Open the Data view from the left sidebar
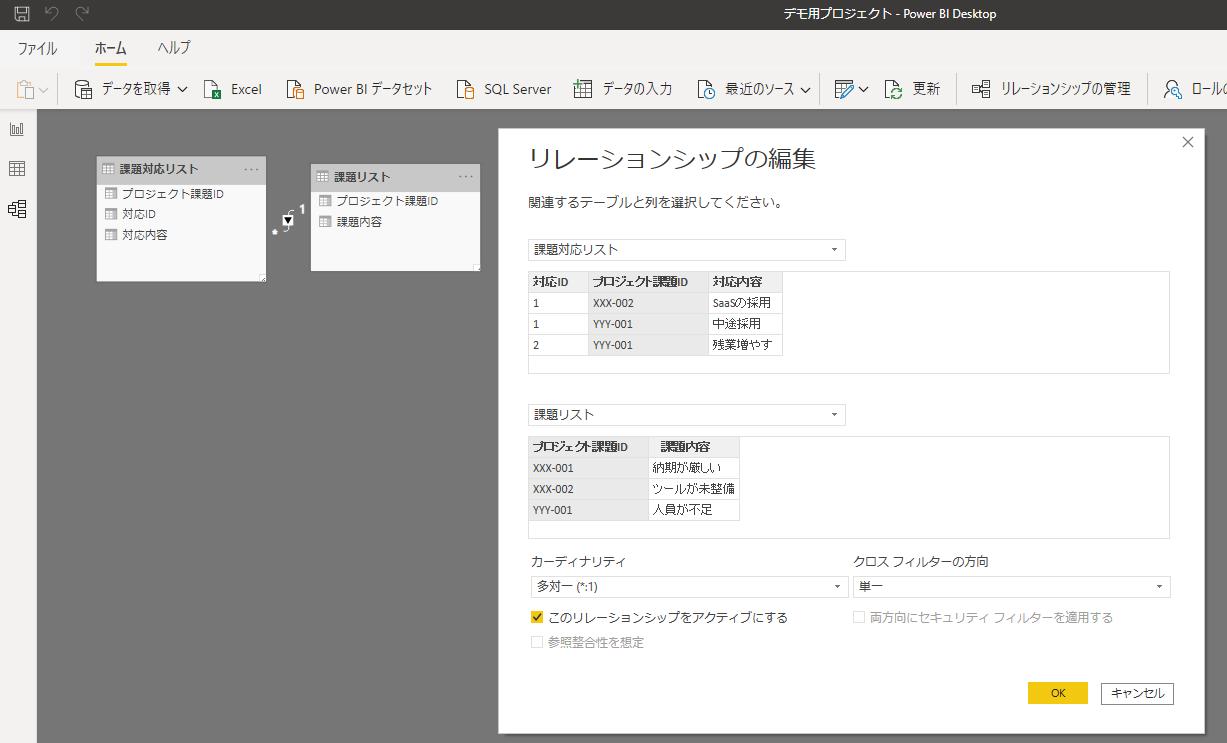The height and width of the screenshot is (743, 1227). click(x=16, y=168)
